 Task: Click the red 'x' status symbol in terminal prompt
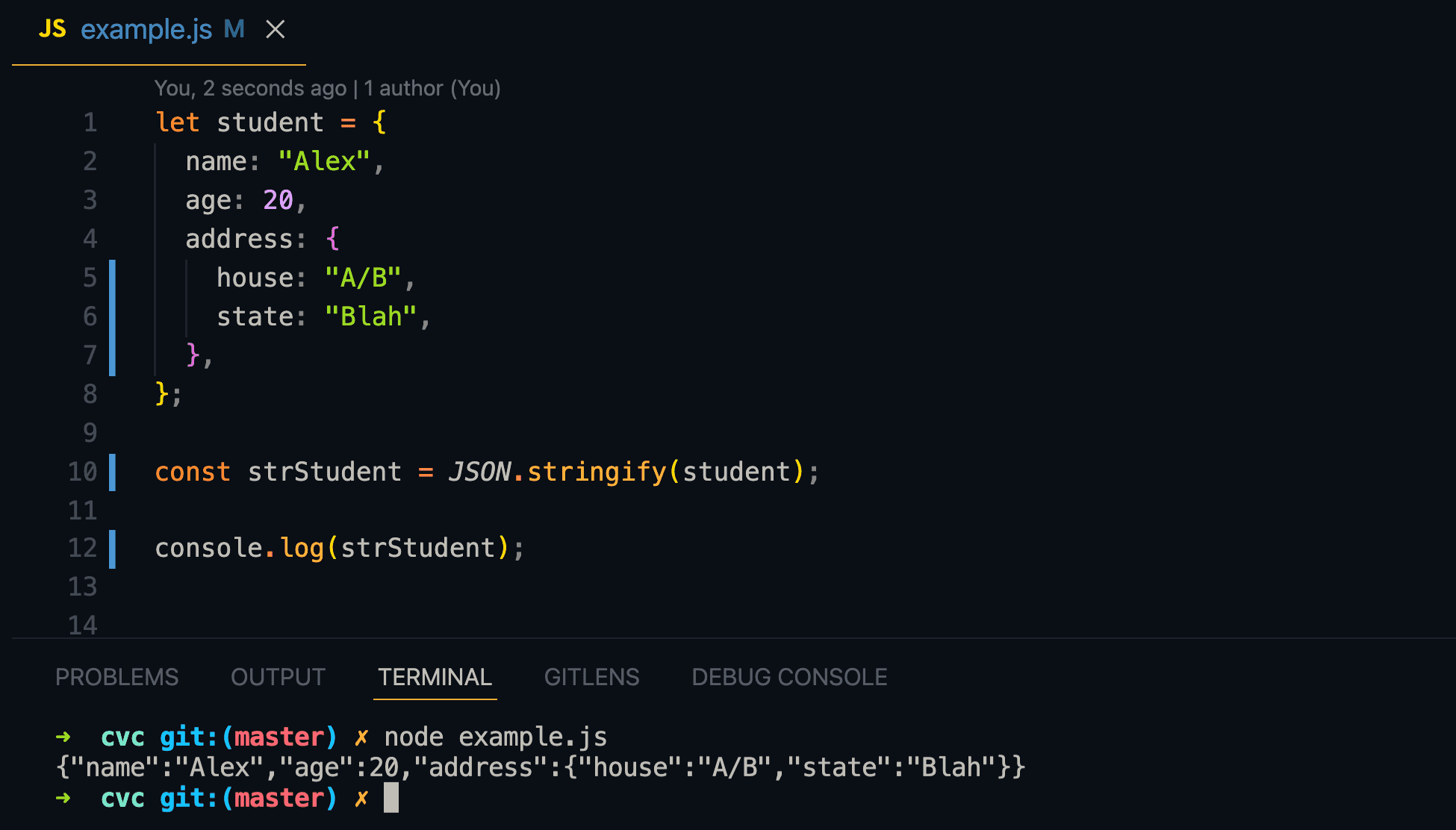[x=361, y=737]
